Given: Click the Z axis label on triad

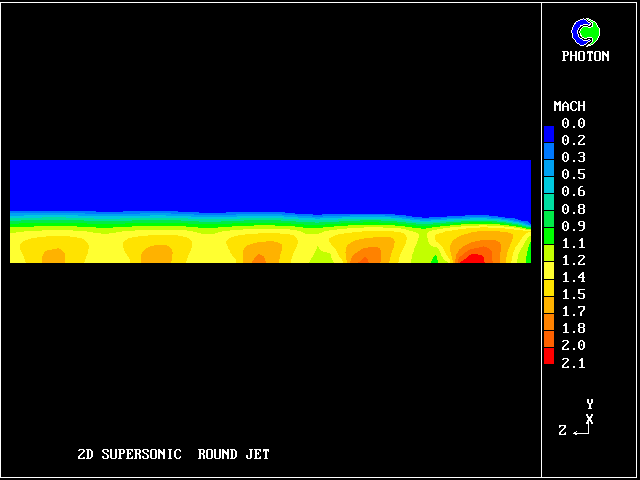Looking at the screenshot, I should [562, 430].
